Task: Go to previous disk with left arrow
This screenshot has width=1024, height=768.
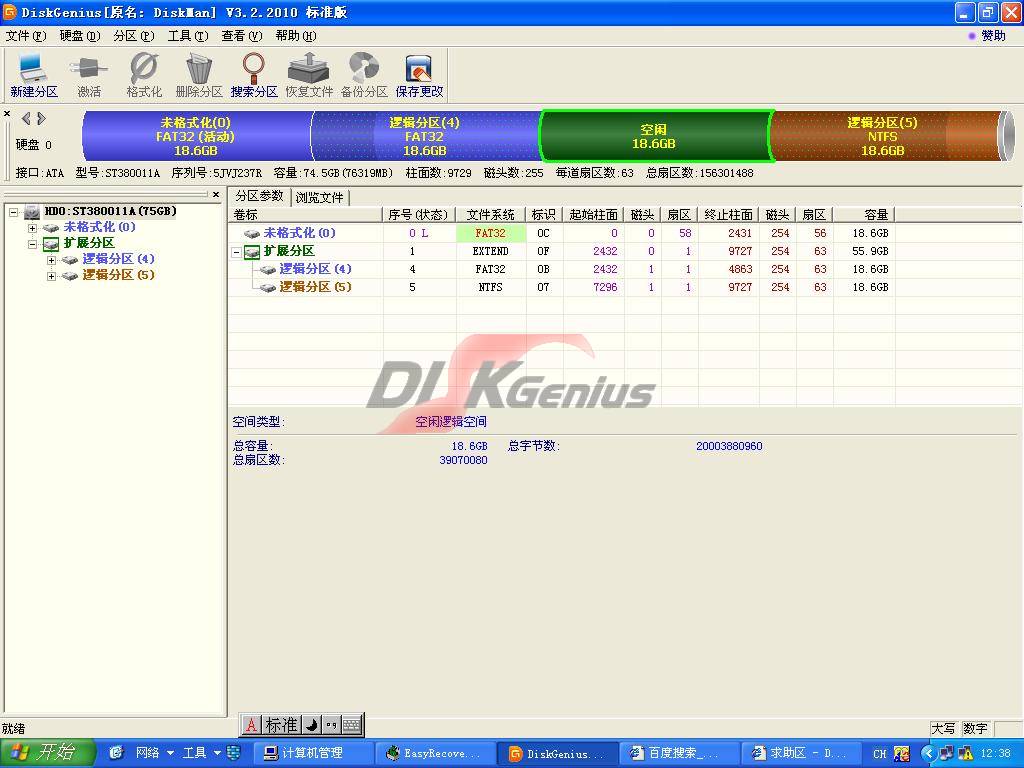Action: point(26,118)
